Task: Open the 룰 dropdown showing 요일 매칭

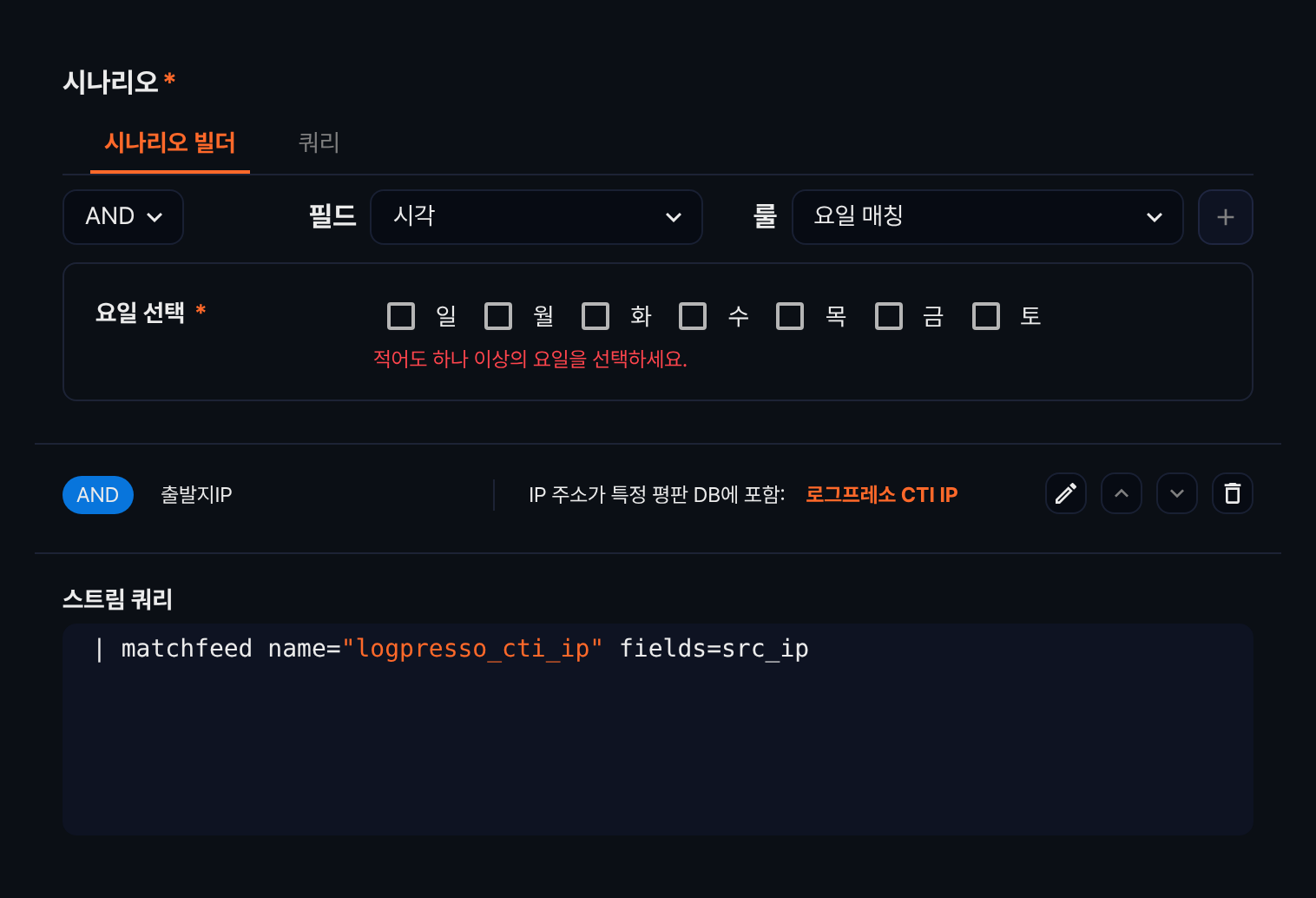Action: (988, 217)
